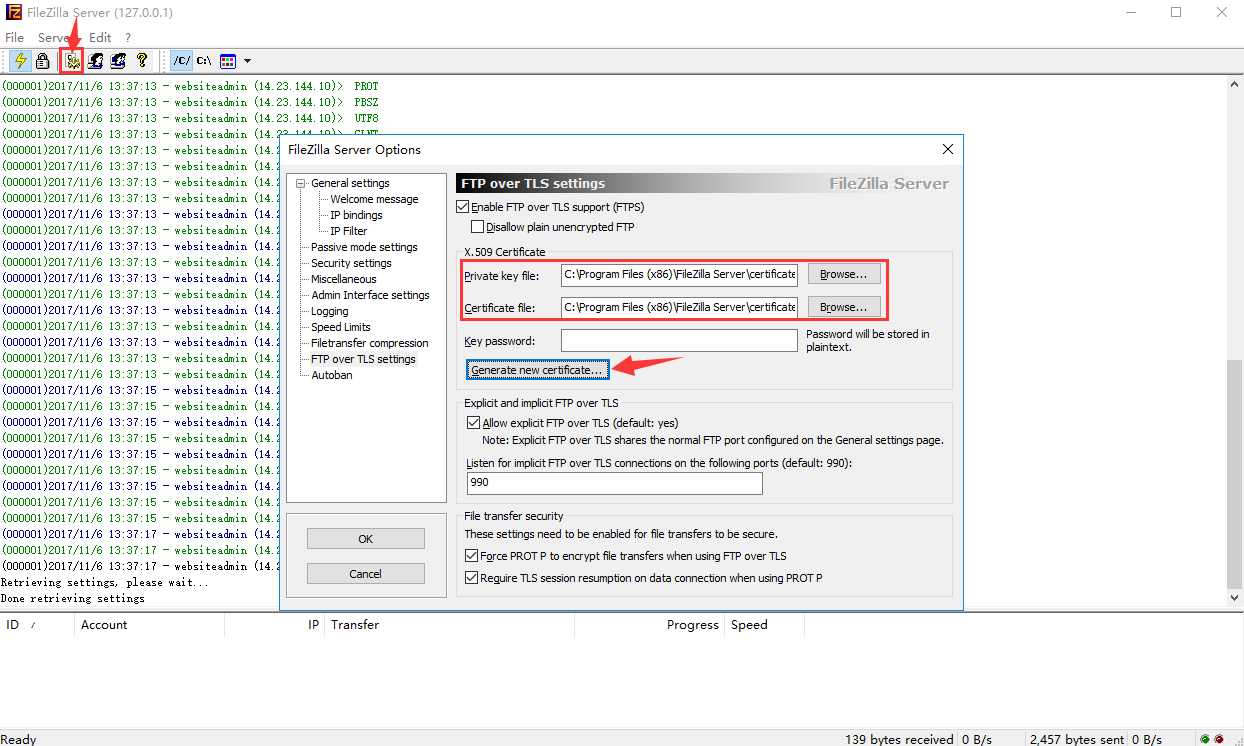The image size is (1244, 746).
Task: Open the sort-order dropdown arrow in toolbar
Action: pos(247,61)
